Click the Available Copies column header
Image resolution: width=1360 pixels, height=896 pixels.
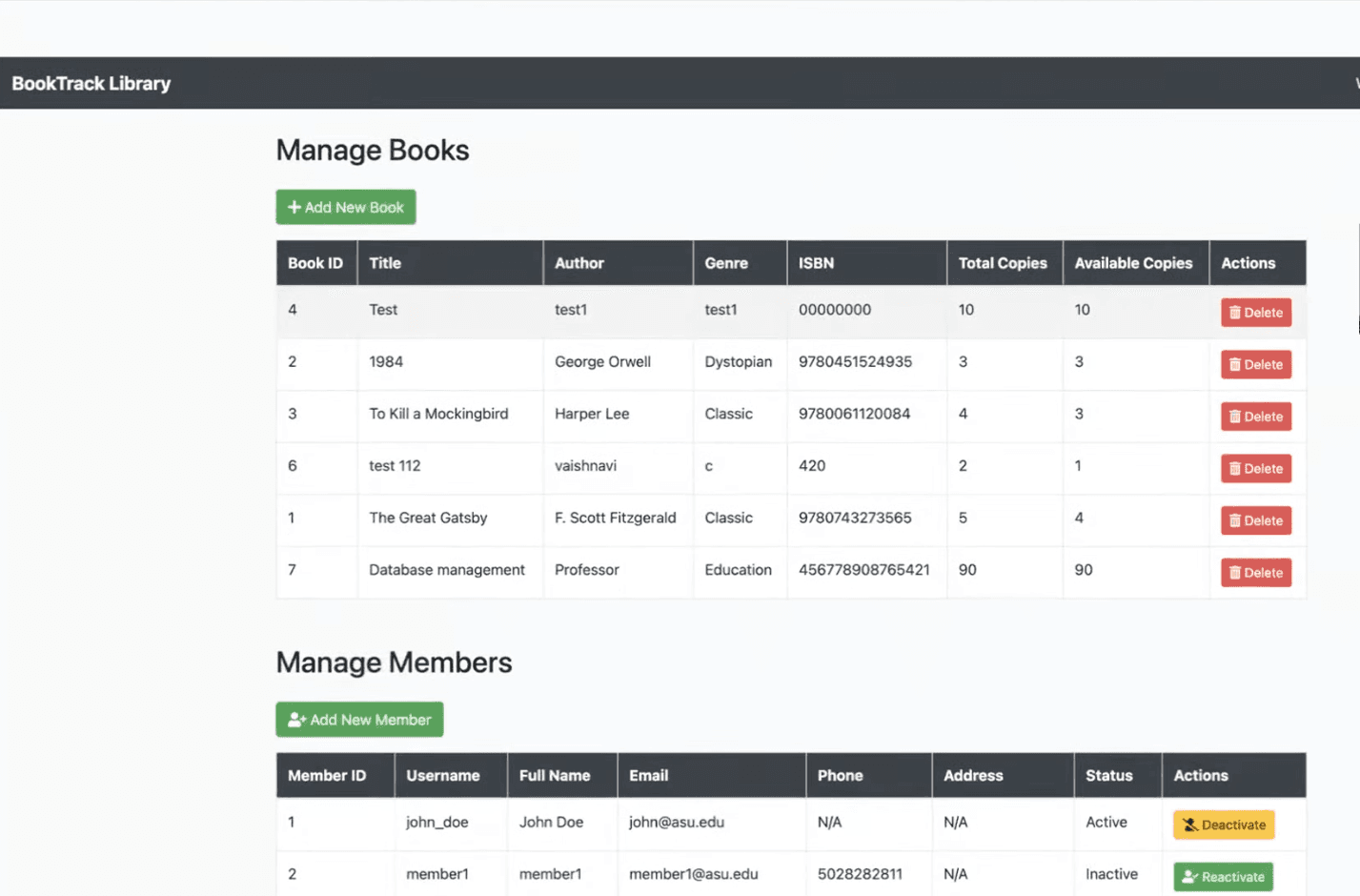point(1134,262)
